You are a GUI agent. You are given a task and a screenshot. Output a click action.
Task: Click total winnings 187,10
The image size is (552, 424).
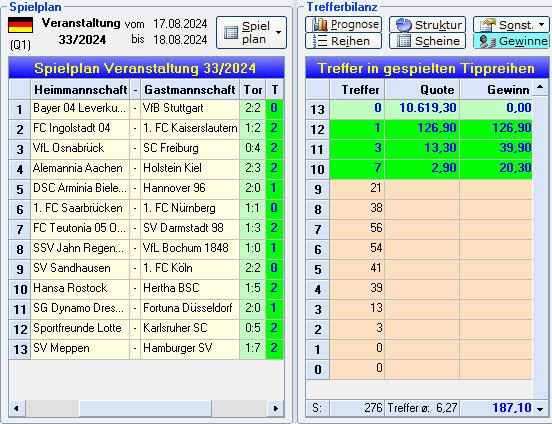click(496, 408)
